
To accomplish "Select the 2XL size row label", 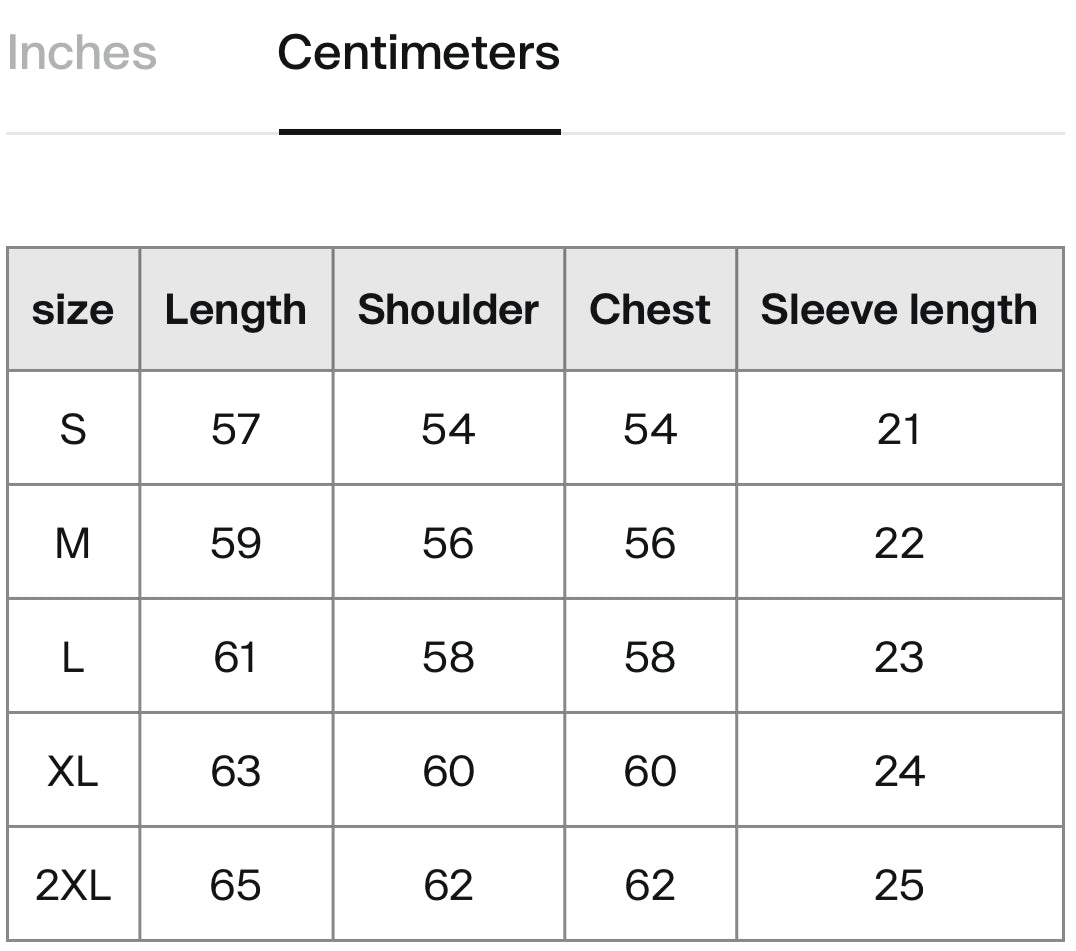I will [x=73, y=885].
